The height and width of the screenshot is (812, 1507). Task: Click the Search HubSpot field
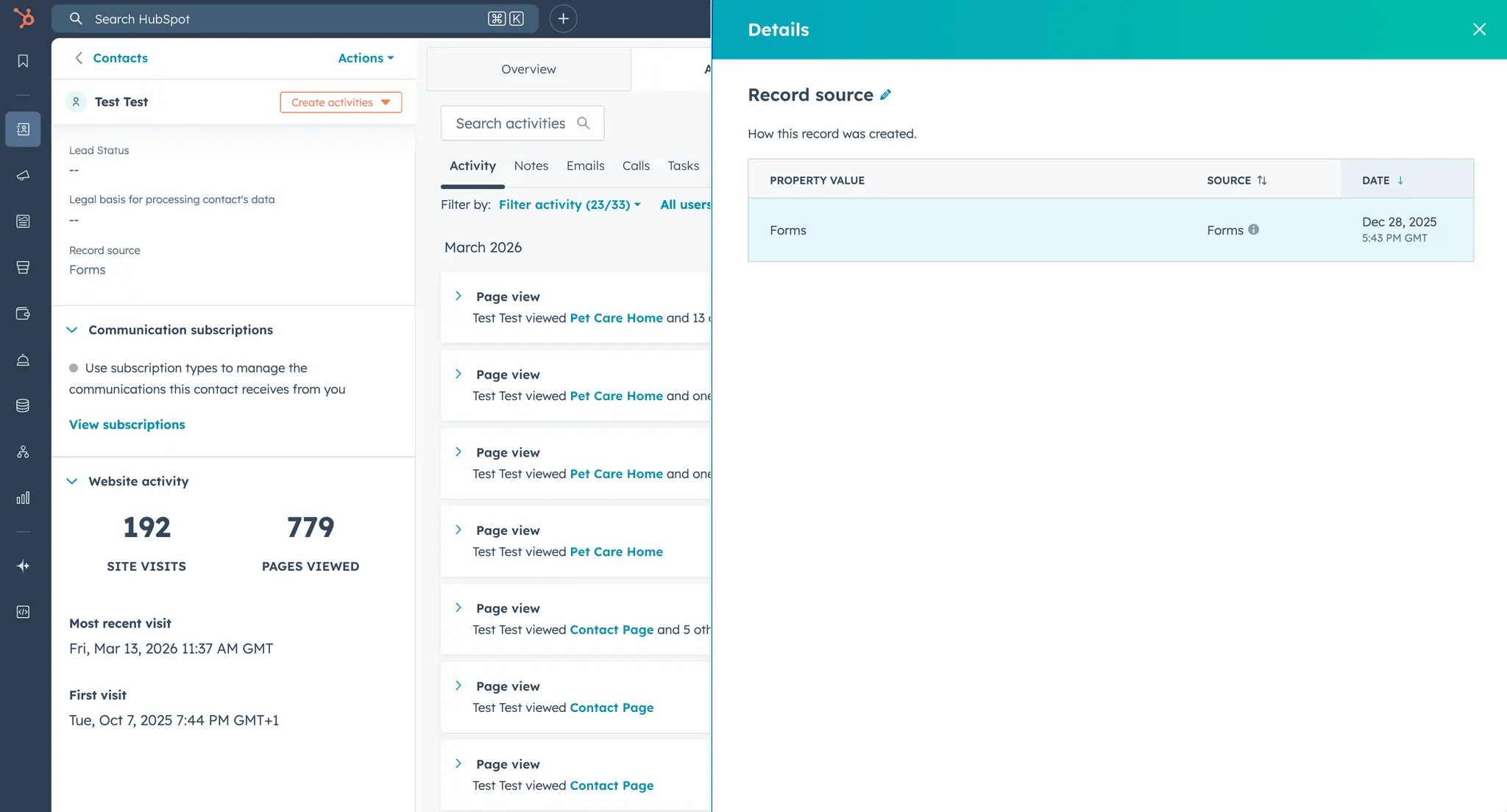click(294, 18)
